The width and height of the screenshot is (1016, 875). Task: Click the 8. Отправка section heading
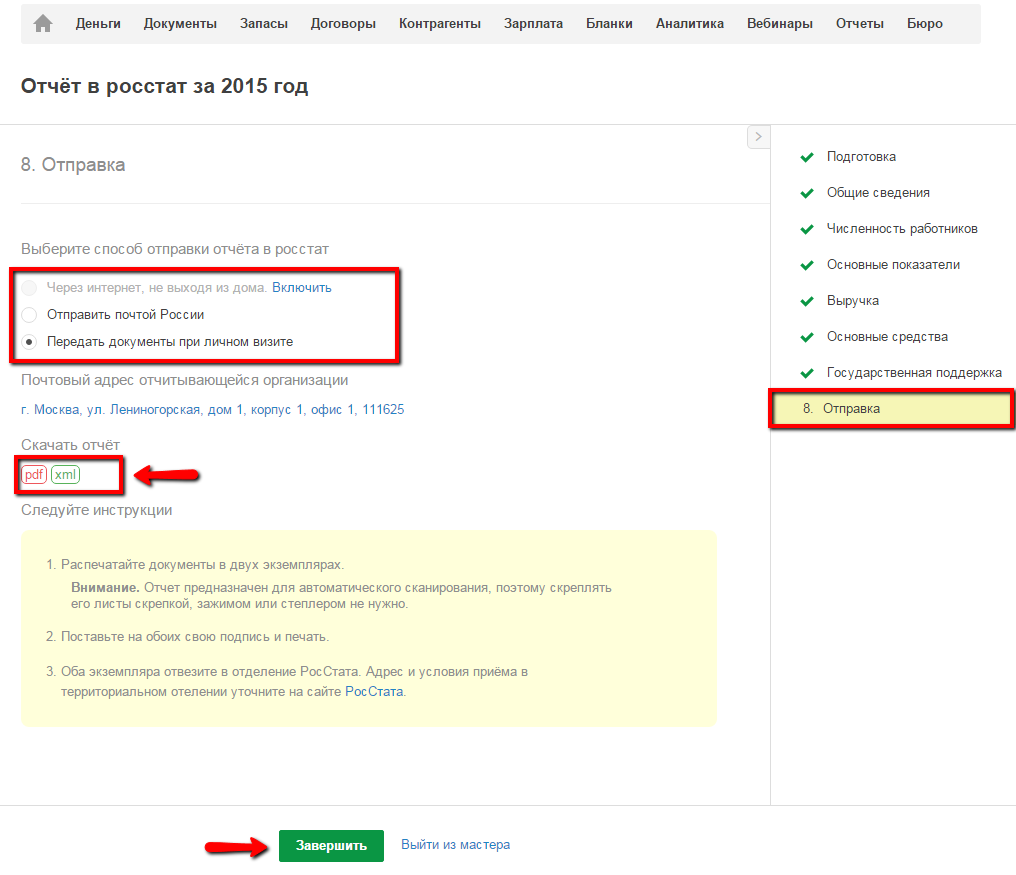pos(73,165)
